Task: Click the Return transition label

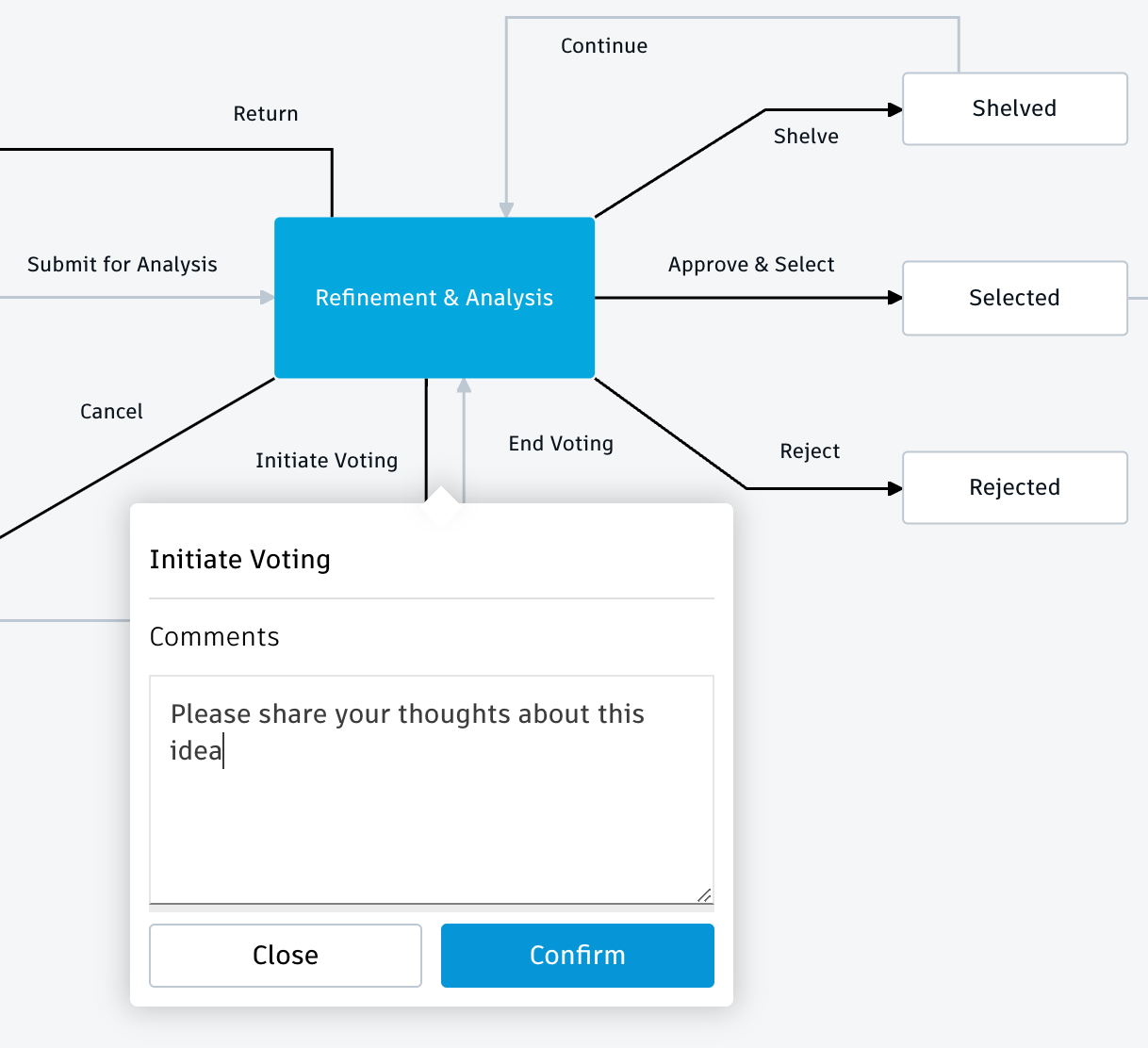Action: 266,114
